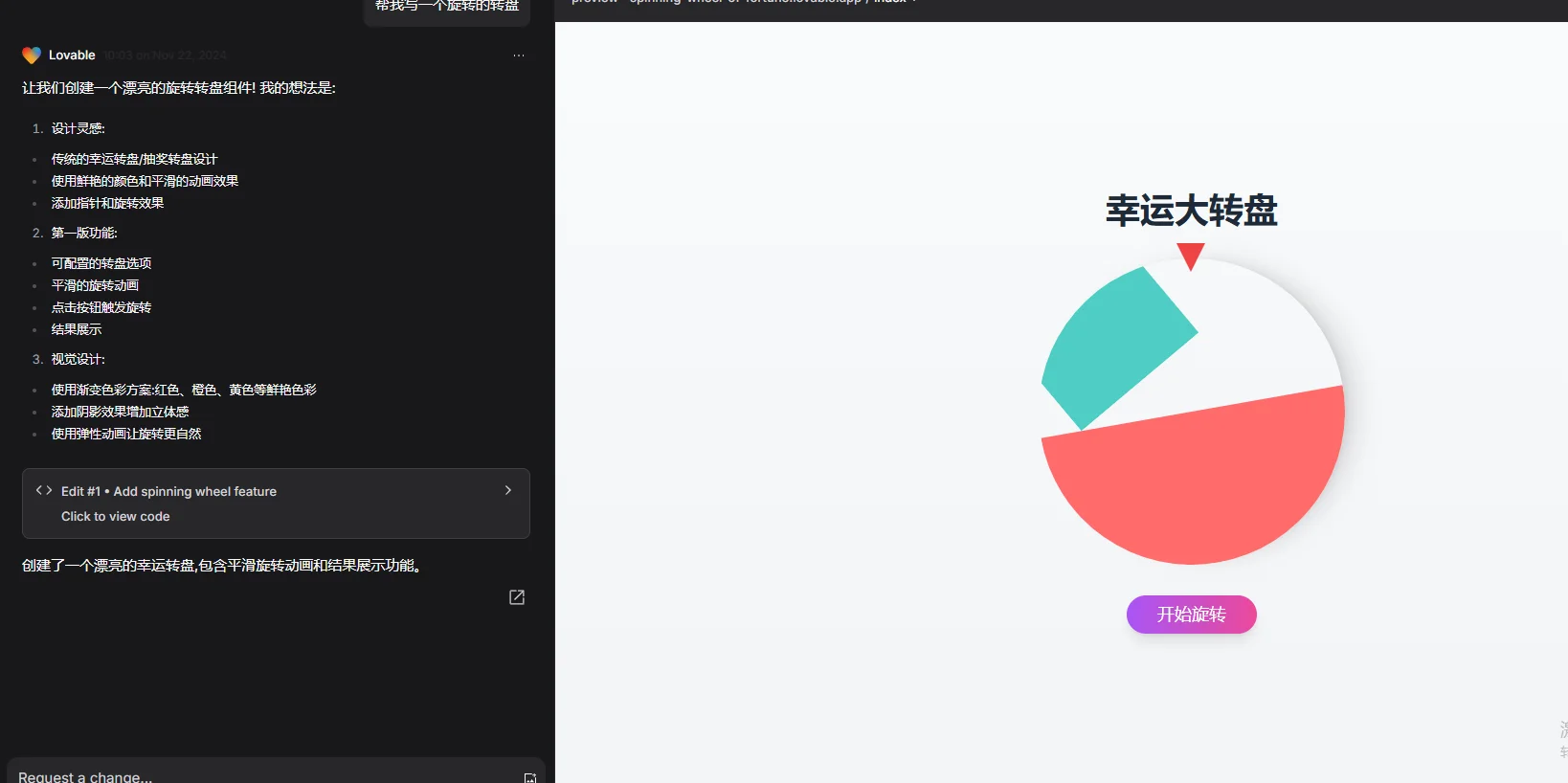Click the open-in-new-window icon below the message

point(517,597)
